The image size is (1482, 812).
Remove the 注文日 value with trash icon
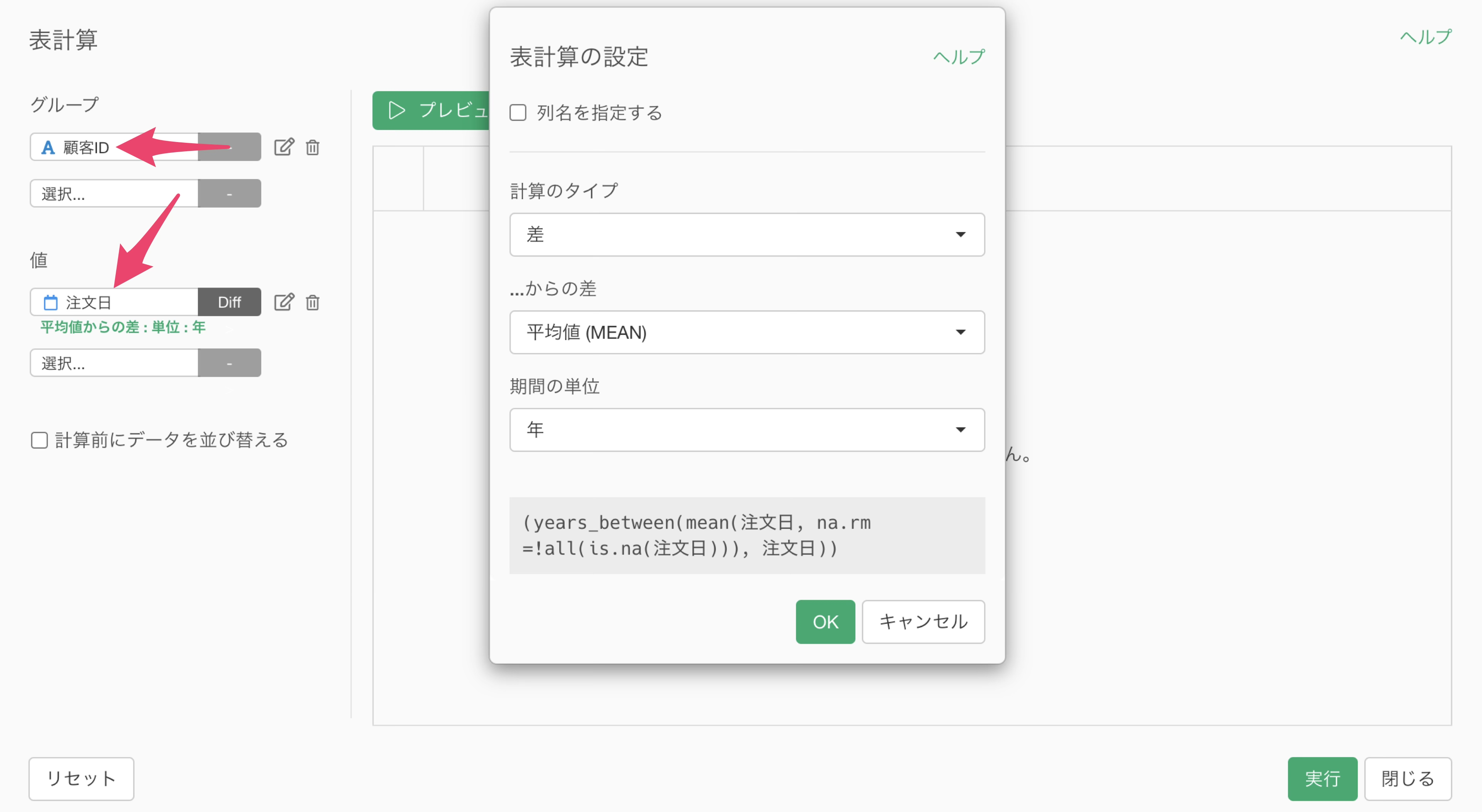click(x=312, y=302)
